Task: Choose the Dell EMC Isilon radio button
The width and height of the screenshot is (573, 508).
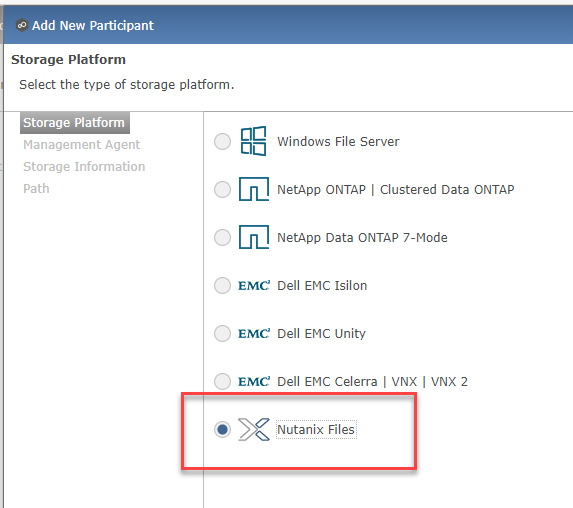Action: pos(222,285)
